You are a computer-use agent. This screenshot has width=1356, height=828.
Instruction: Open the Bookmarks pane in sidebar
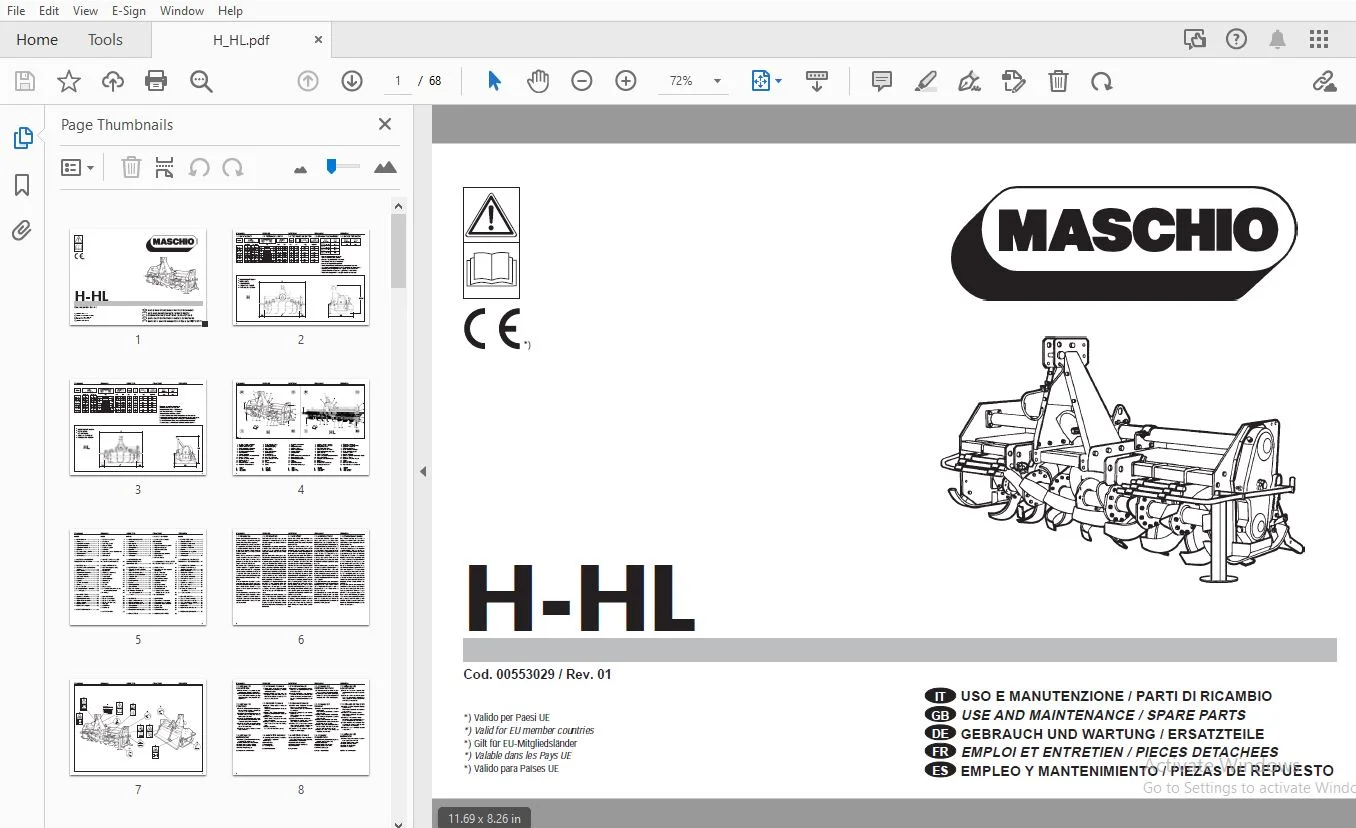click(22, 185)
